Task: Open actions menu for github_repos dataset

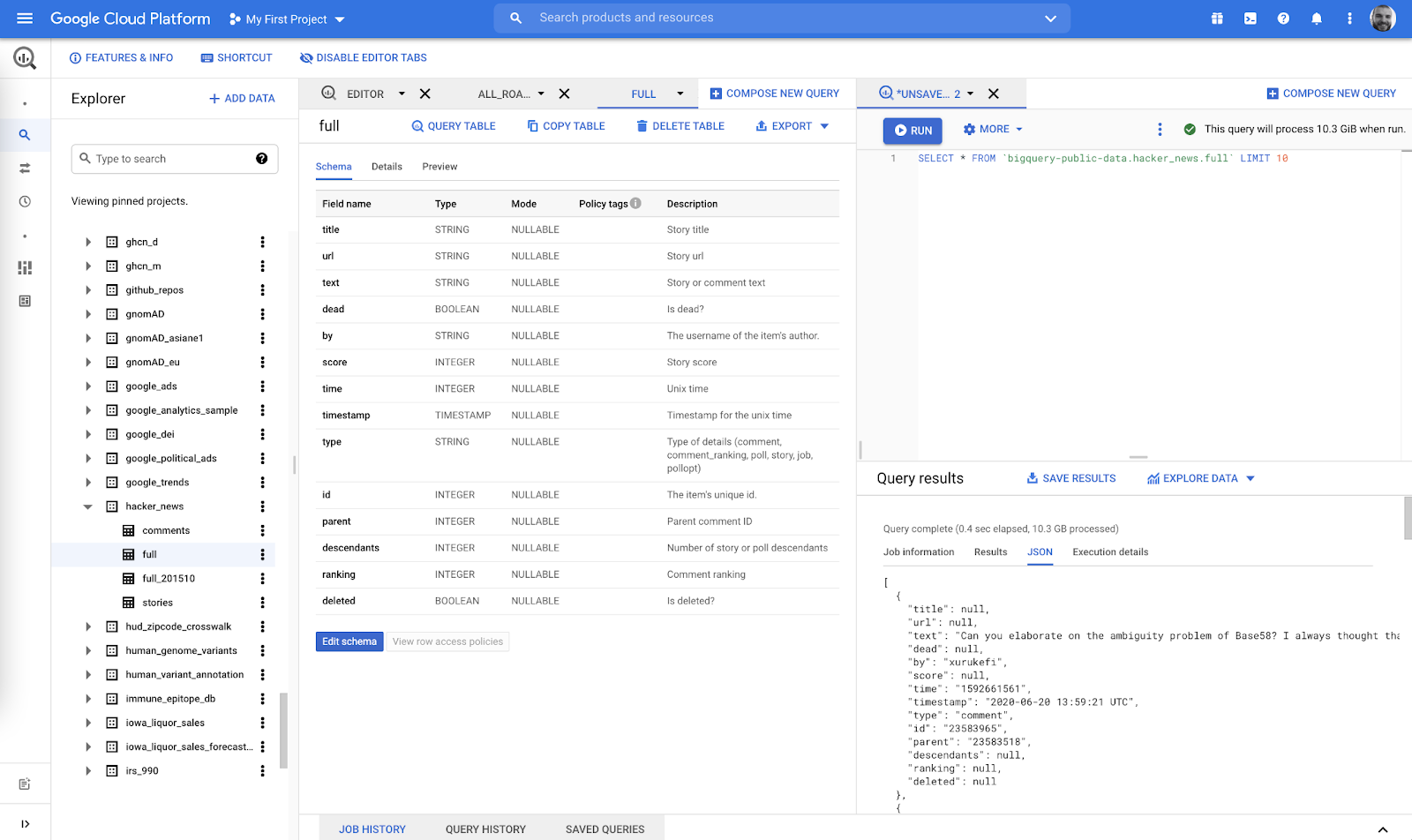Action: click(x=262, y=290)
